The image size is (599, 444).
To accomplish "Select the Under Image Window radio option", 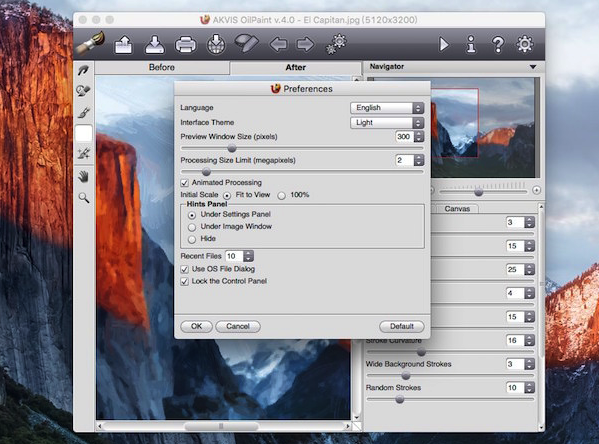I will click(192, 227).
